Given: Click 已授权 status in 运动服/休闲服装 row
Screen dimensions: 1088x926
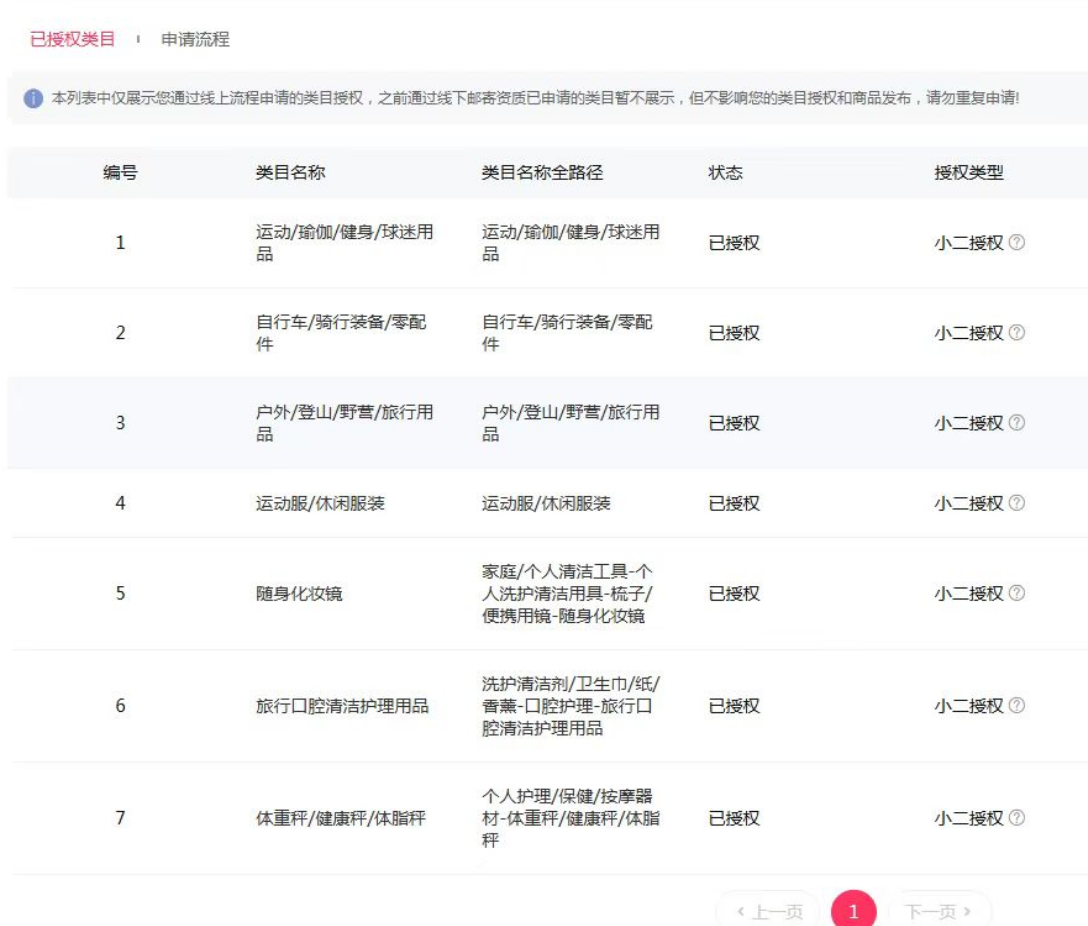Looking at the screenshot, I should point(734,503).
